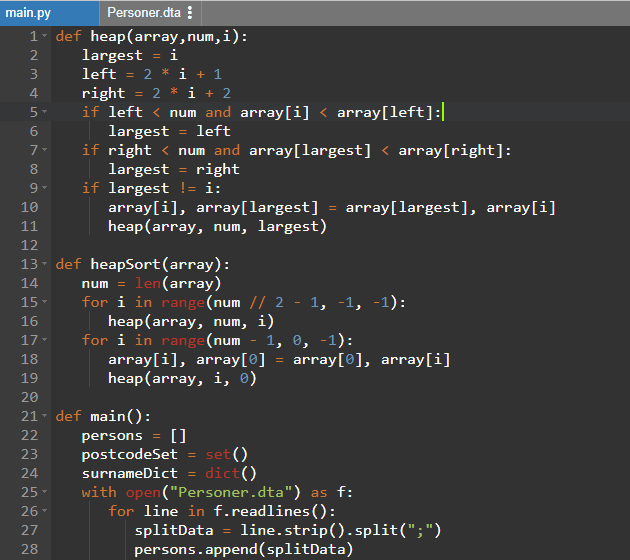The width and height of the screenshot is (630, 560).
Task: Click the "Personer.dta" string in open call
Action: (x=240, y=492)
